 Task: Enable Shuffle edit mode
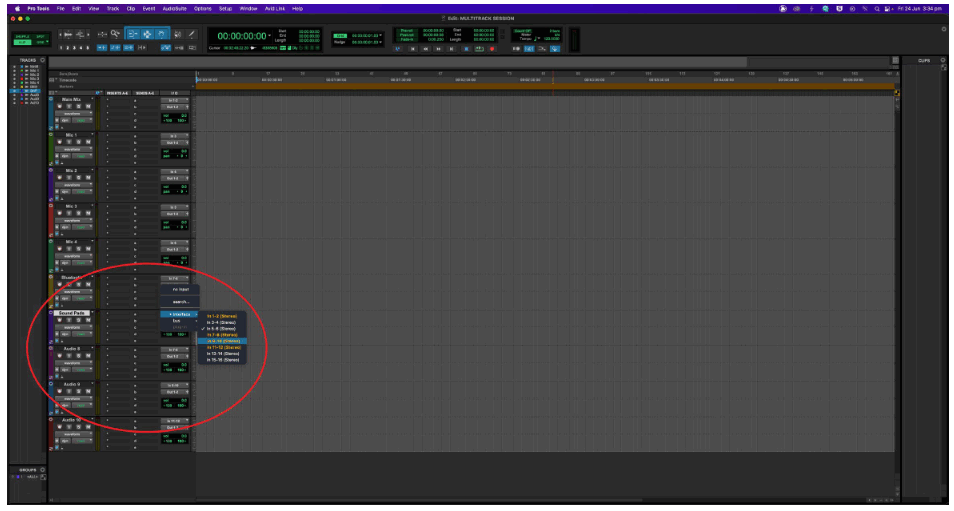23,36
